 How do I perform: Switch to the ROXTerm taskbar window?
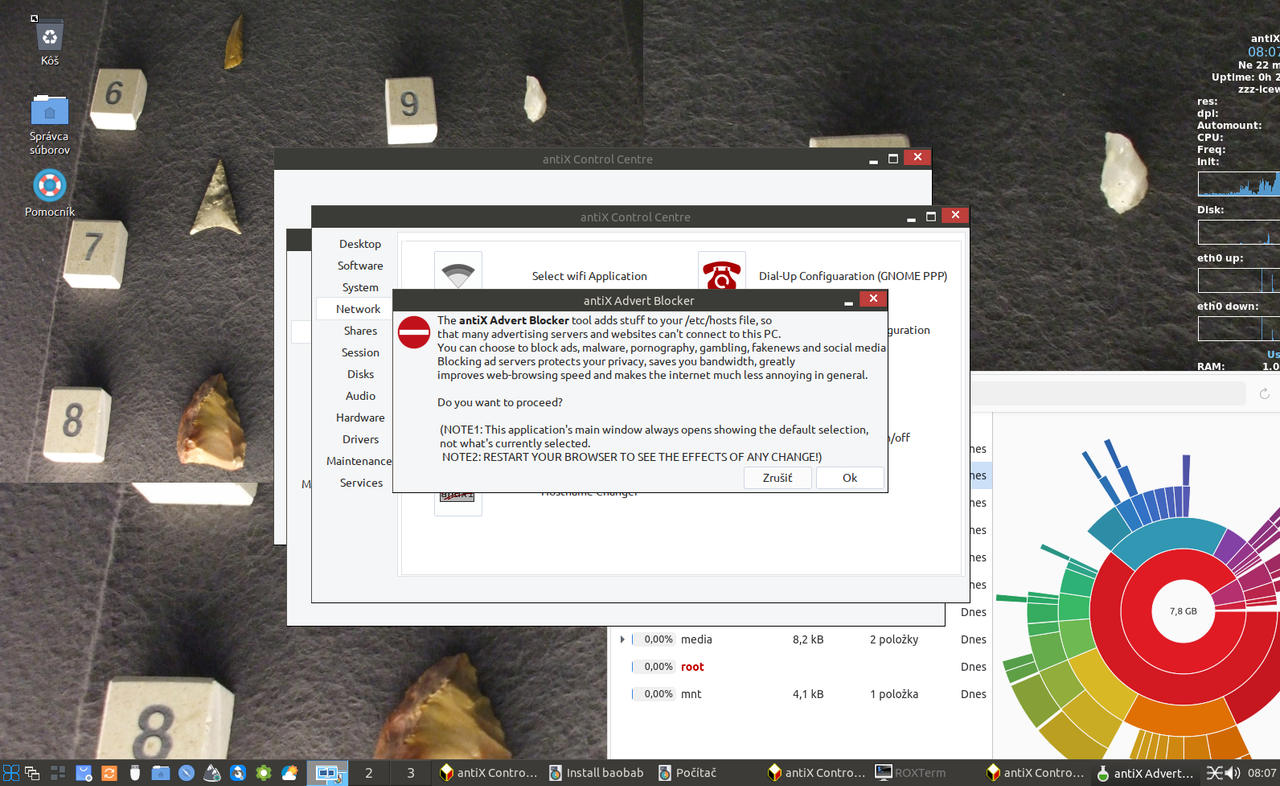point(925,773)
